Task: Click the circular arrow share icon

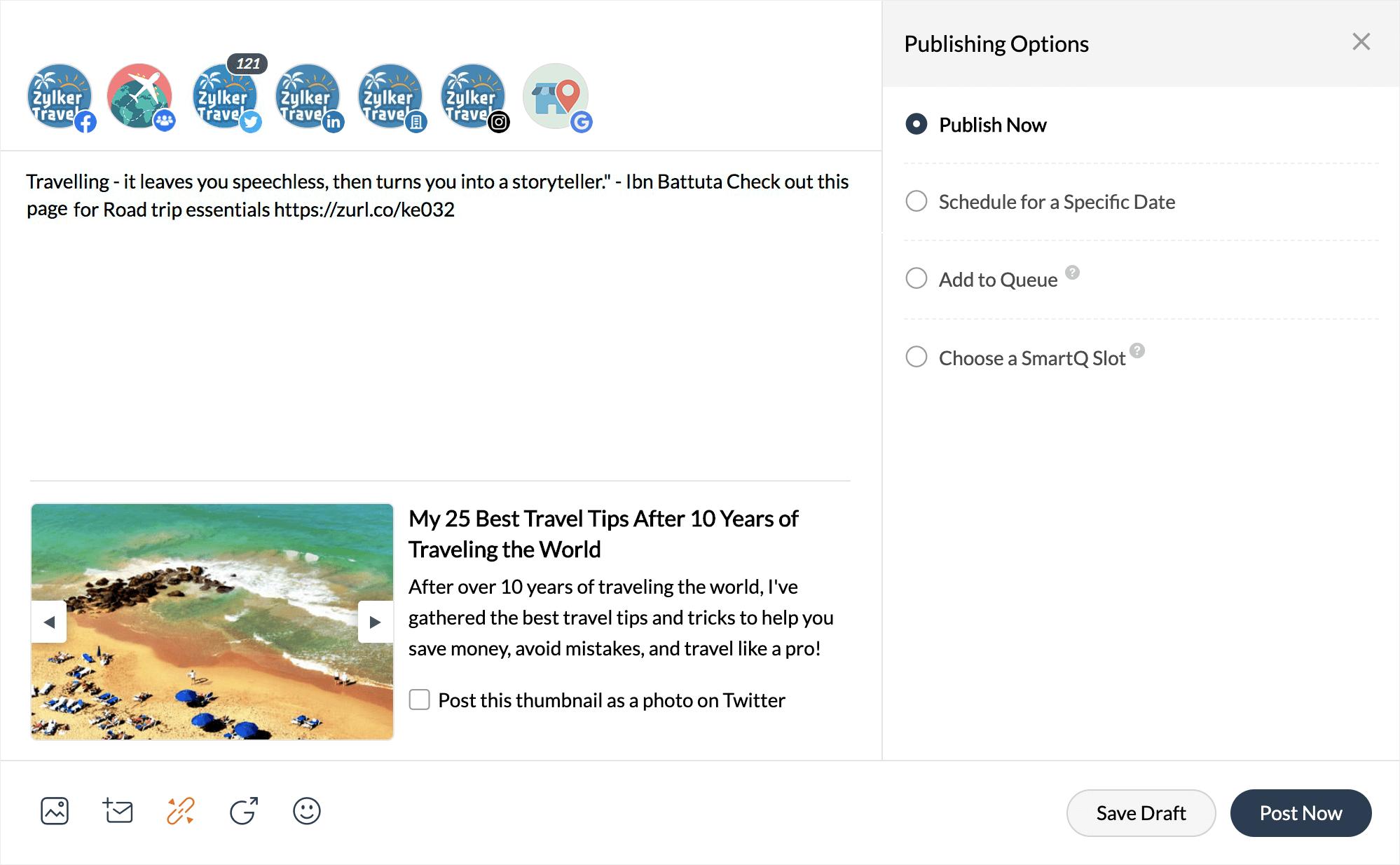Action: (244, 811)
